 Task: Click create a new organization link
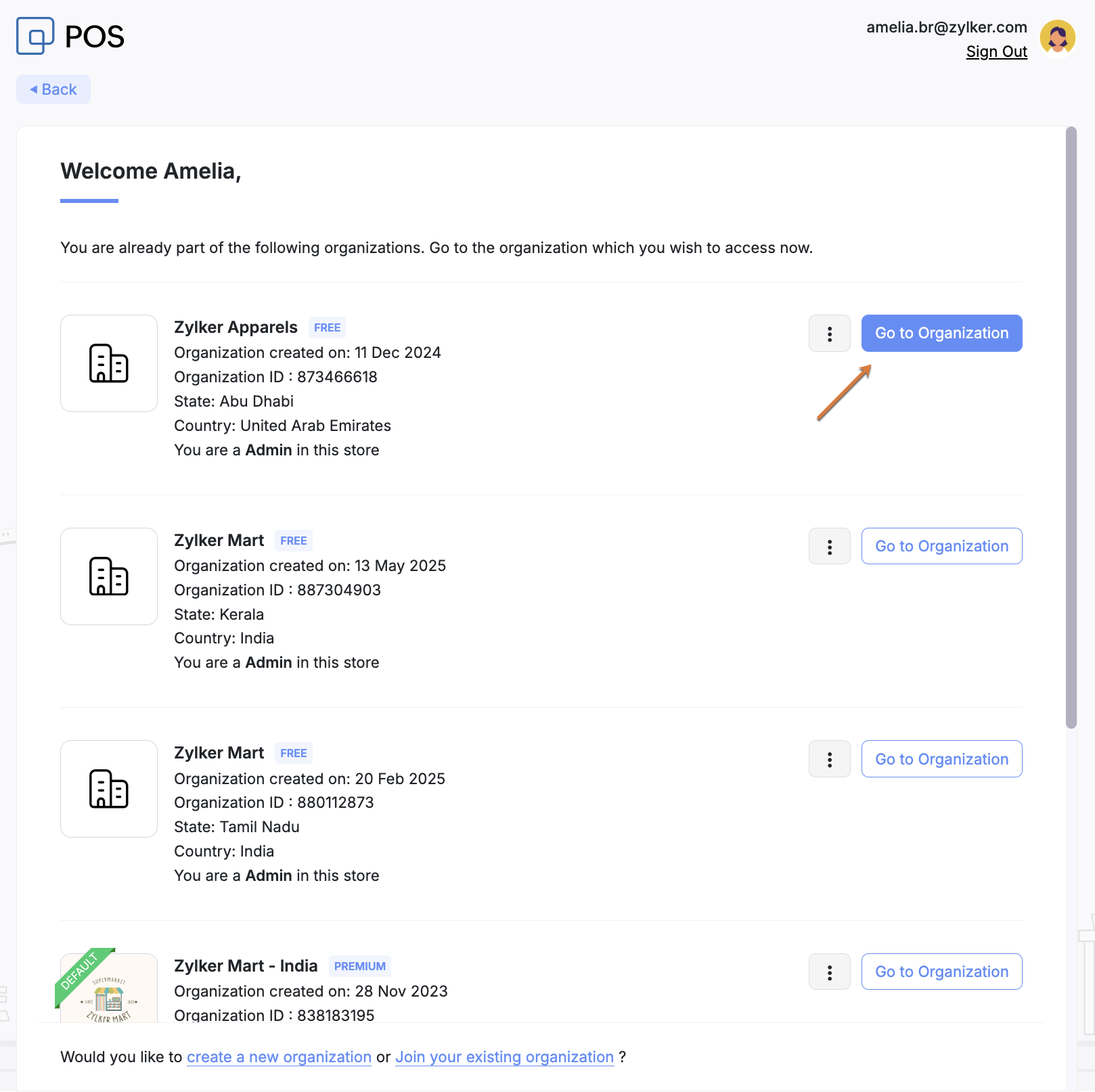279,1057
